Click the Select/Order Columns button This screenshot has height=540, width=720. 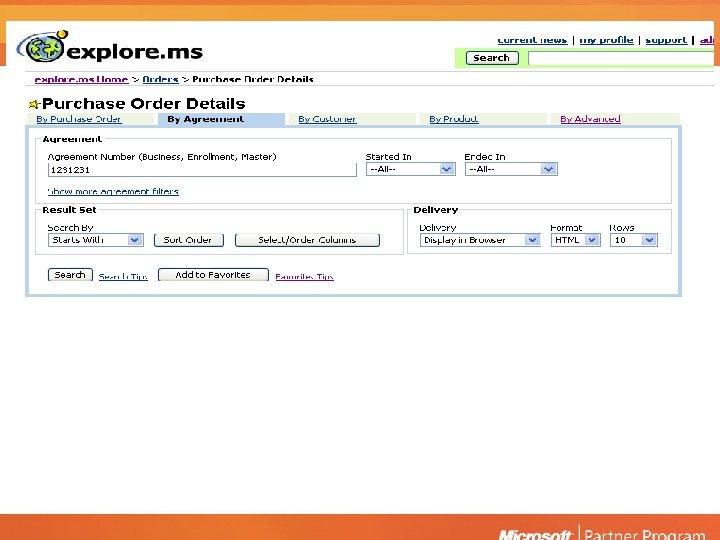point(307,240)
